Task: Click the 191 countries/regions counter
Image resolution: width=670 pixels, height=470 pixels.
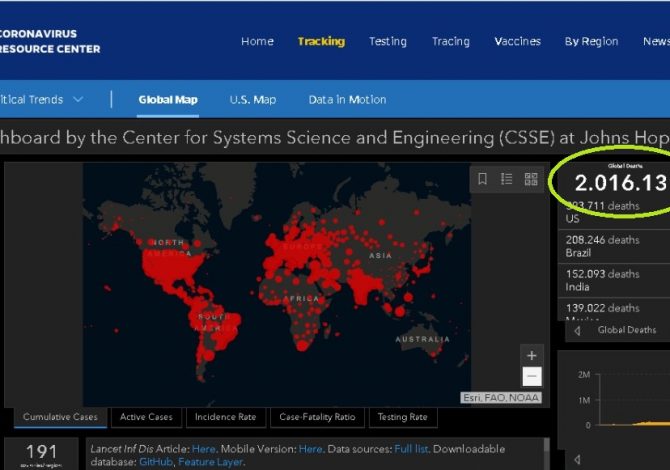Action: 41,454
